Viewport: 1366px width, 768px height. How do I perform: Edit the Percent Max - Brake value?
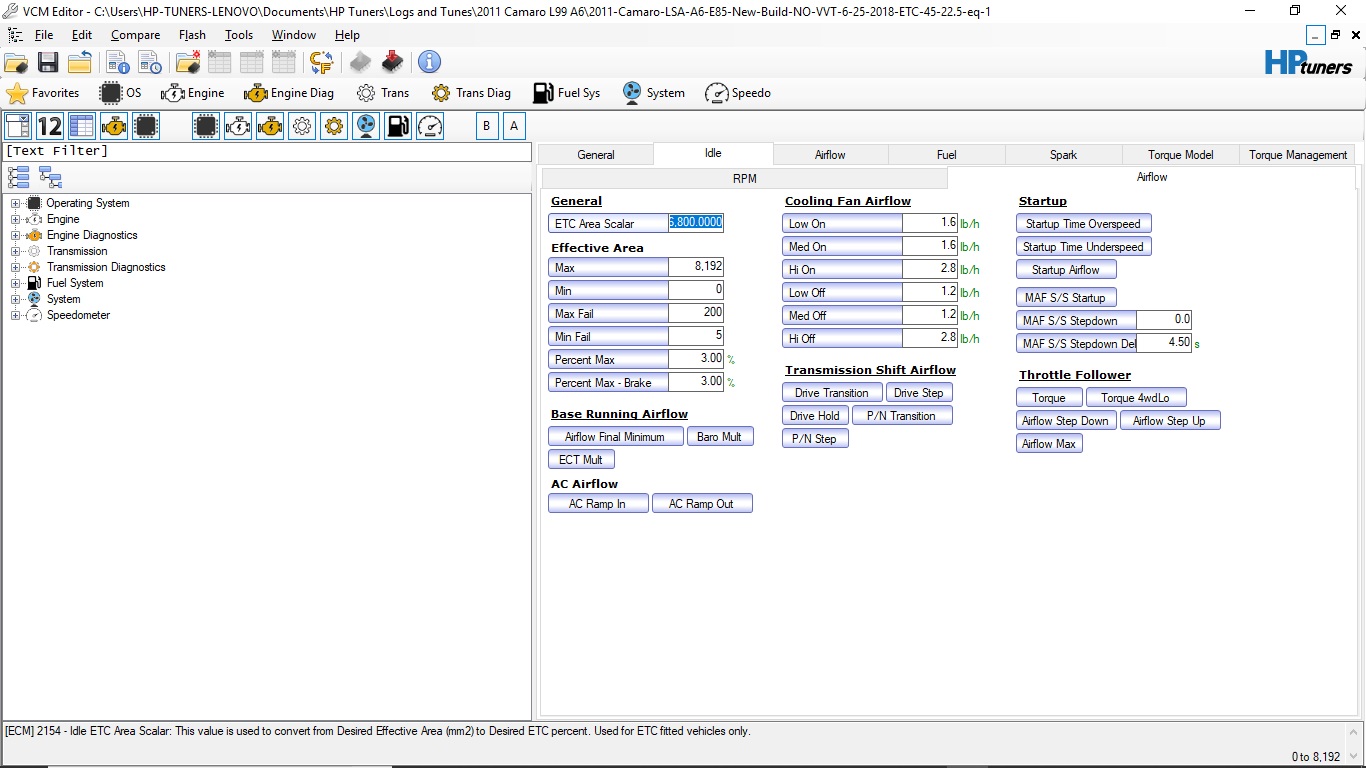point(695,382)
